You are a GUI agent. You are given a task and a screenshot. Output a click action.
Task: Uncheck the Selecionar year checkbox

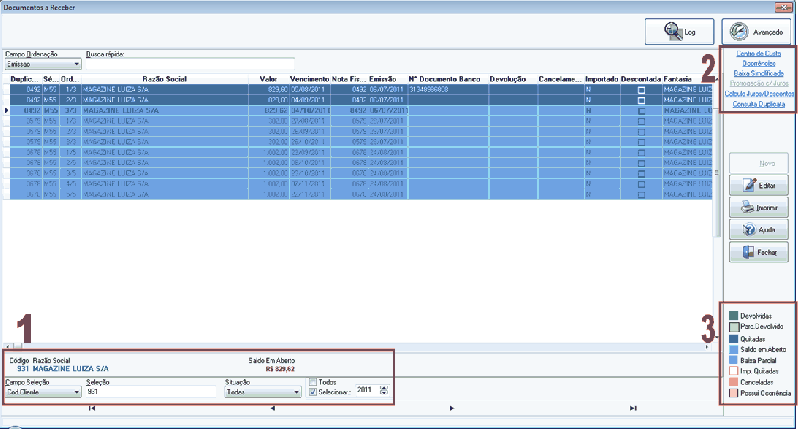click(x=313, y=392)
